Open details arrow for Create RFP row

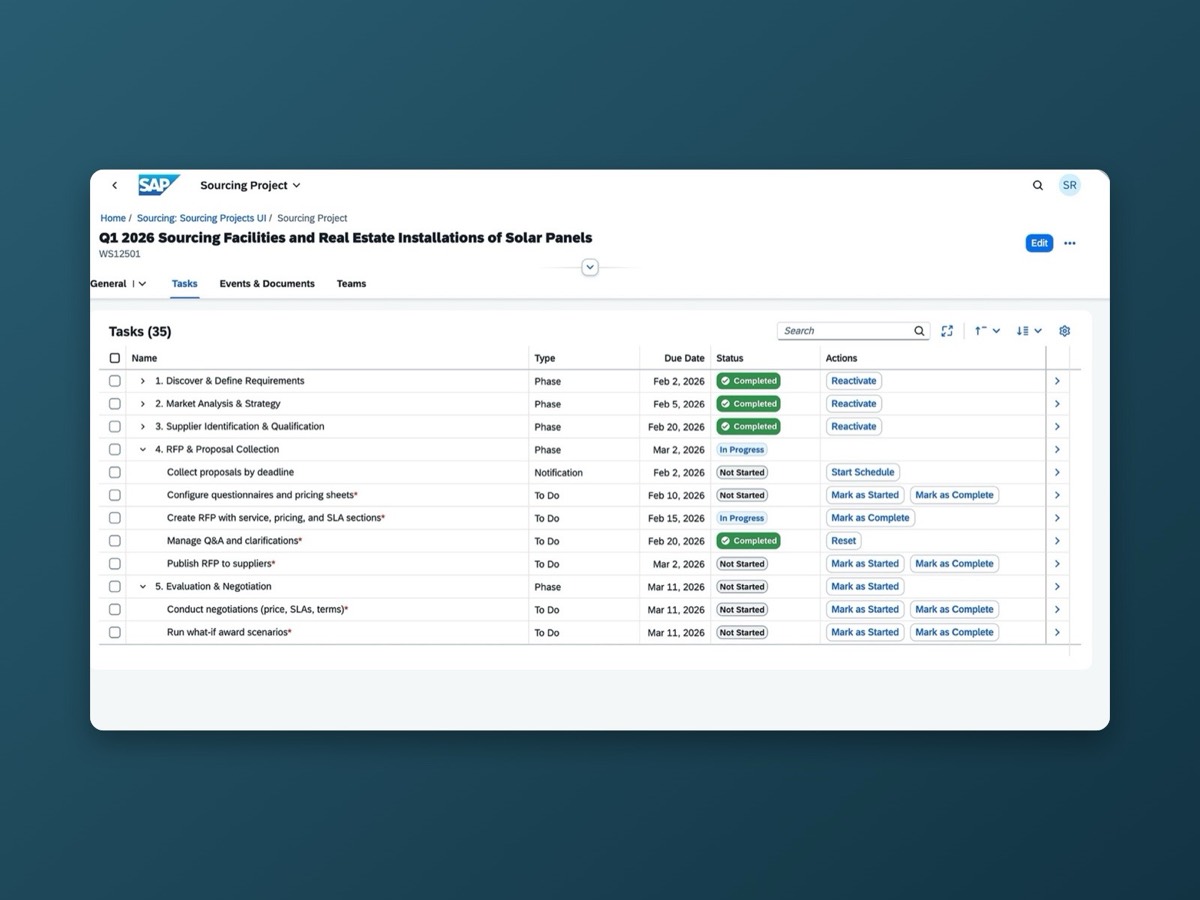point(1057,518)
